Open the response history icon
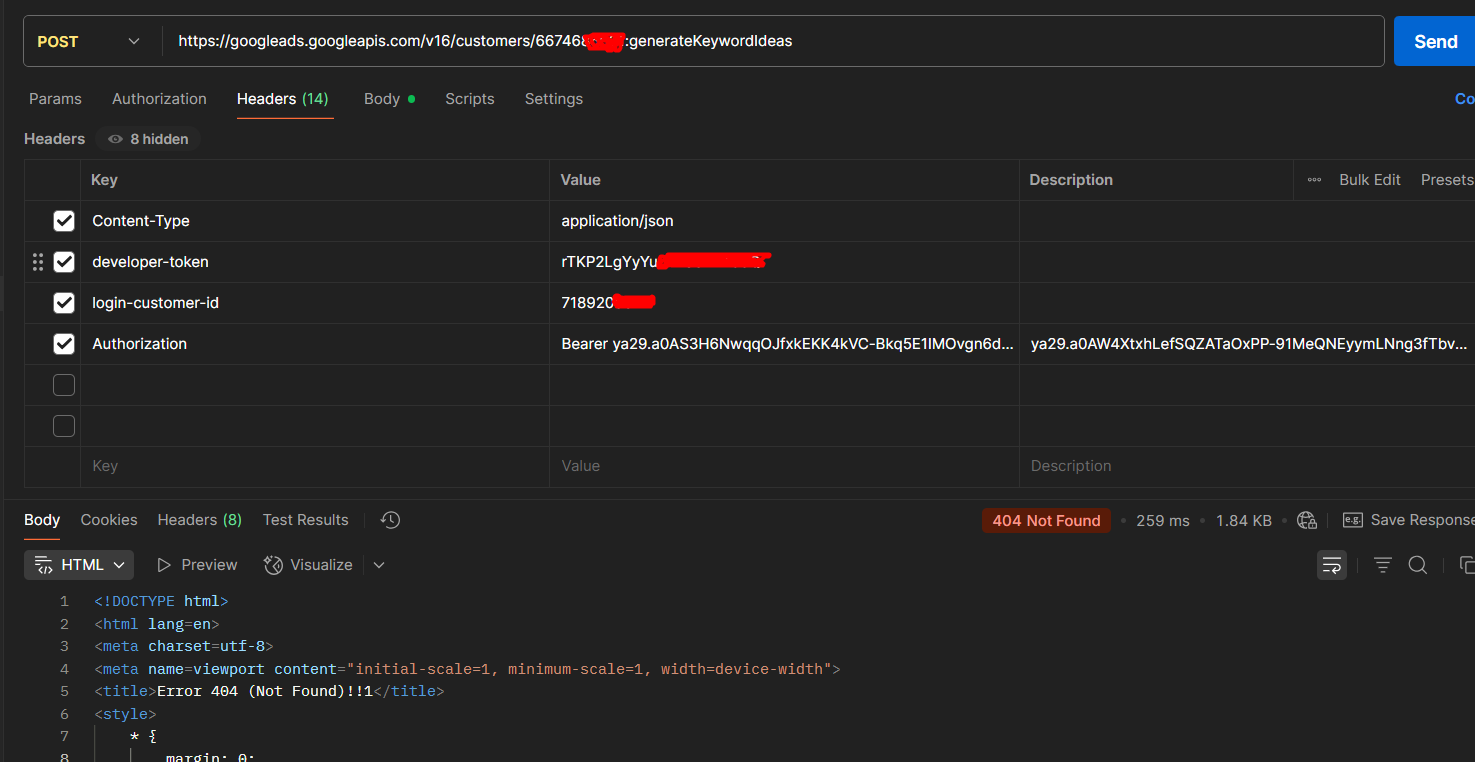This screenshot has height=762, width=1475. coord(390,520)
